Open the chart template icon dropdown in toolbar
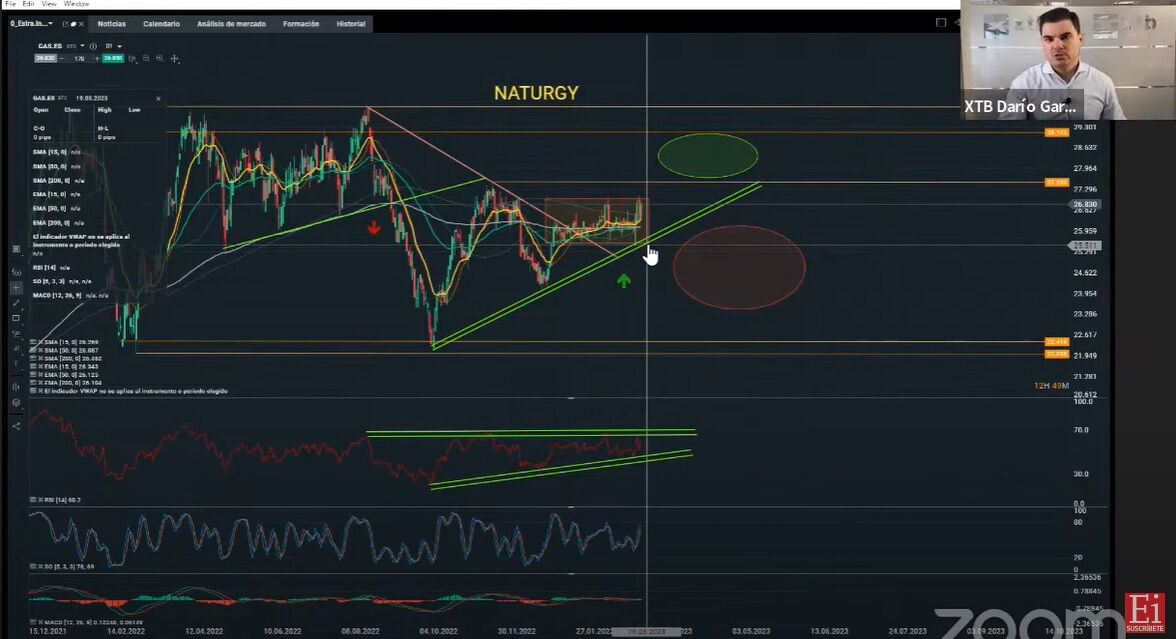 click(133, 58)
